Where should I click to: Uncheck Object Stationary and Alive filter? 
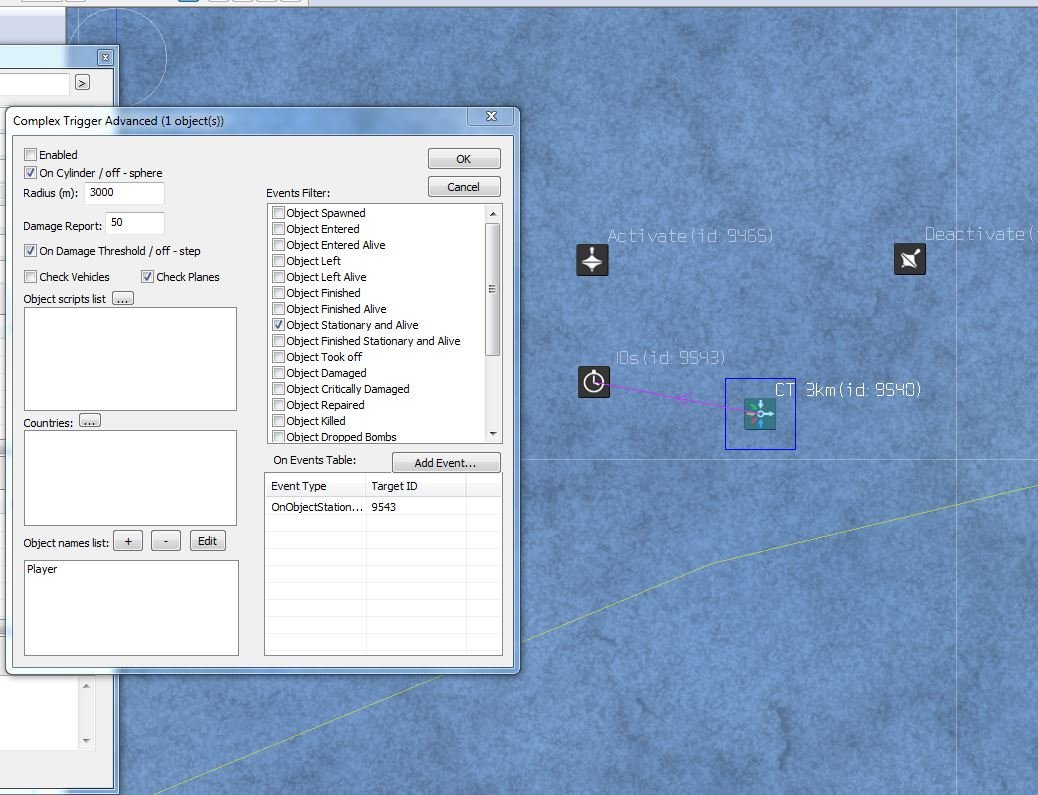pos(279,325)
